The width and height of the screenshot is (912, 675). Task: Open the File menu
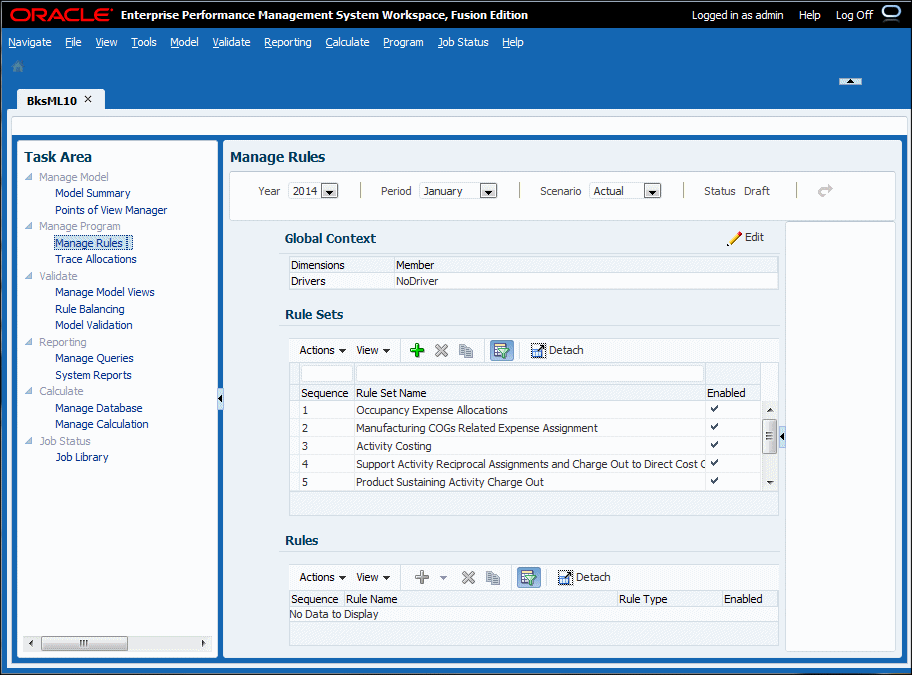coord(73,42)
